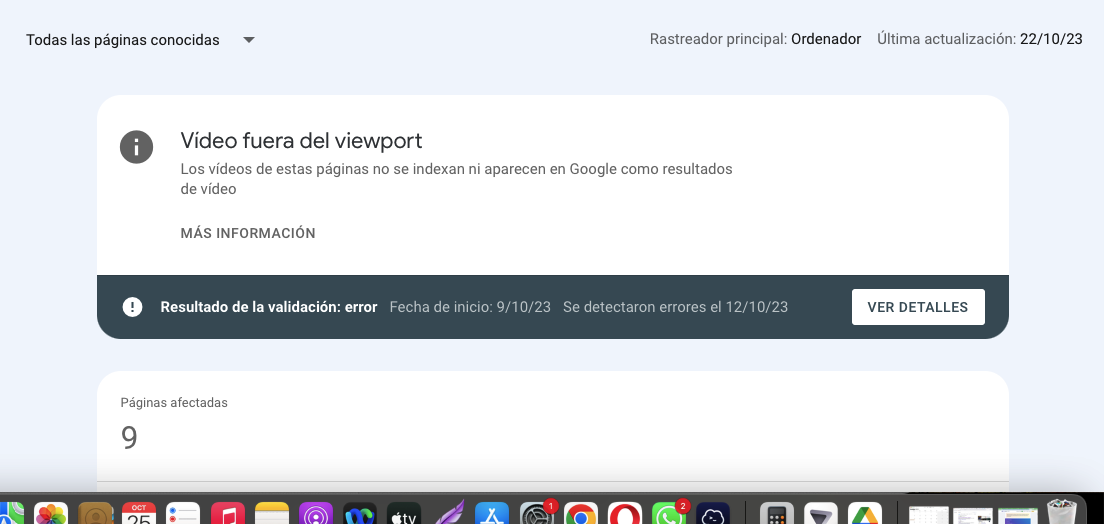Click the middle minimized window thumbnail in dock

coord(973,516)
